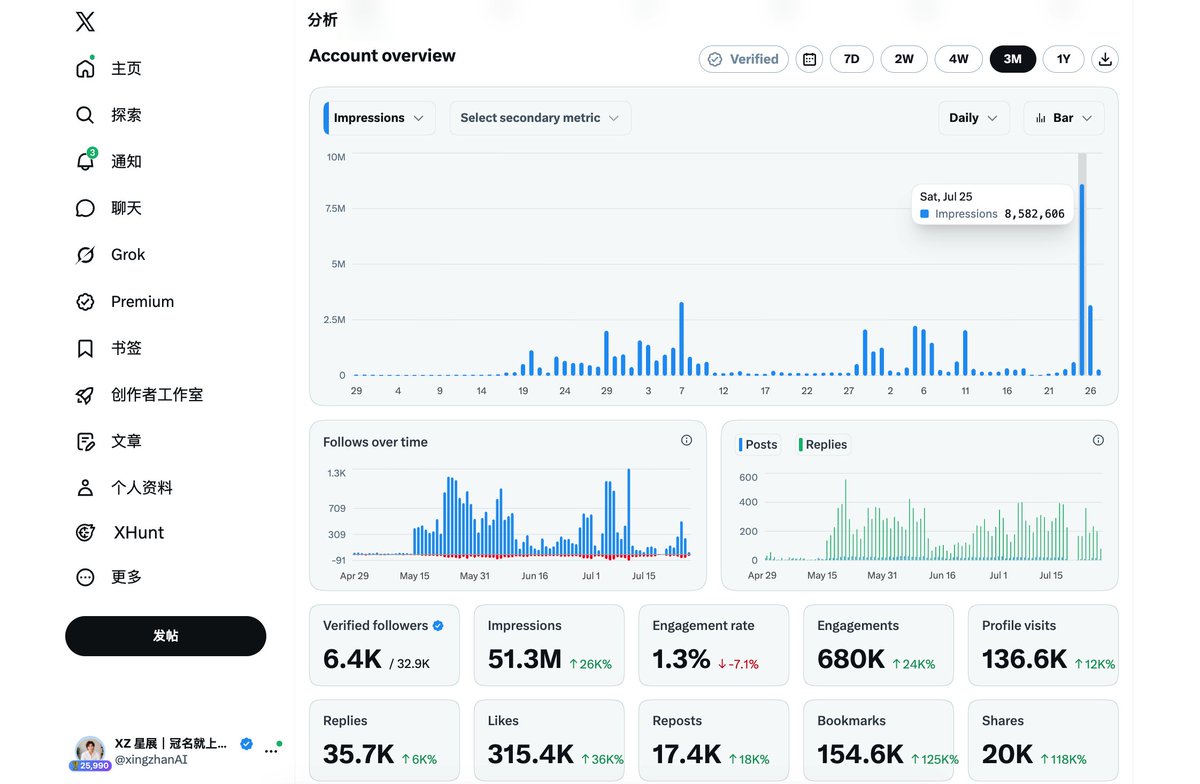Image resolution: width=1200 pixels, height=784 pixels.
Task: Click the Shares 20K stat card
Action: 1043,741
